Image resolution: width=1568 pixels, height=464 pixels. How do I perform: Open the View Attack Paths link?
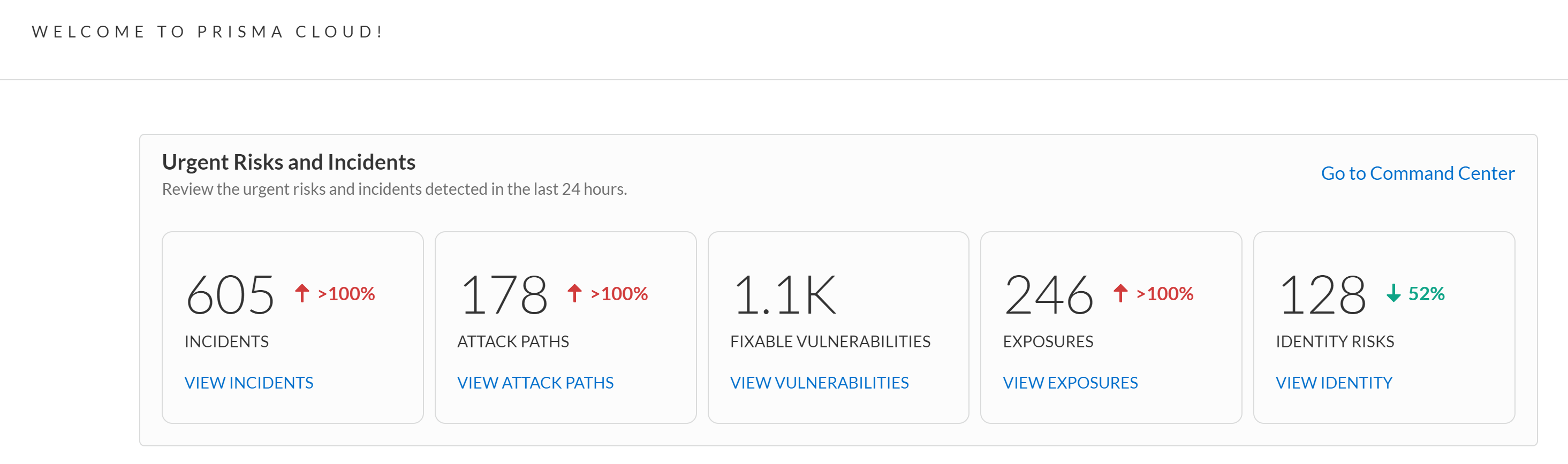tap(535, 383)
